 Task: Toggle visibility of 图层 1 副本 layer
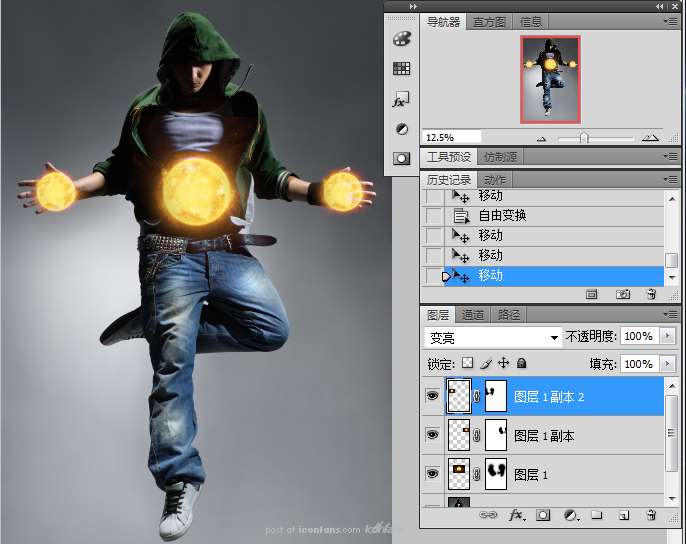click(x=432, y=435)
